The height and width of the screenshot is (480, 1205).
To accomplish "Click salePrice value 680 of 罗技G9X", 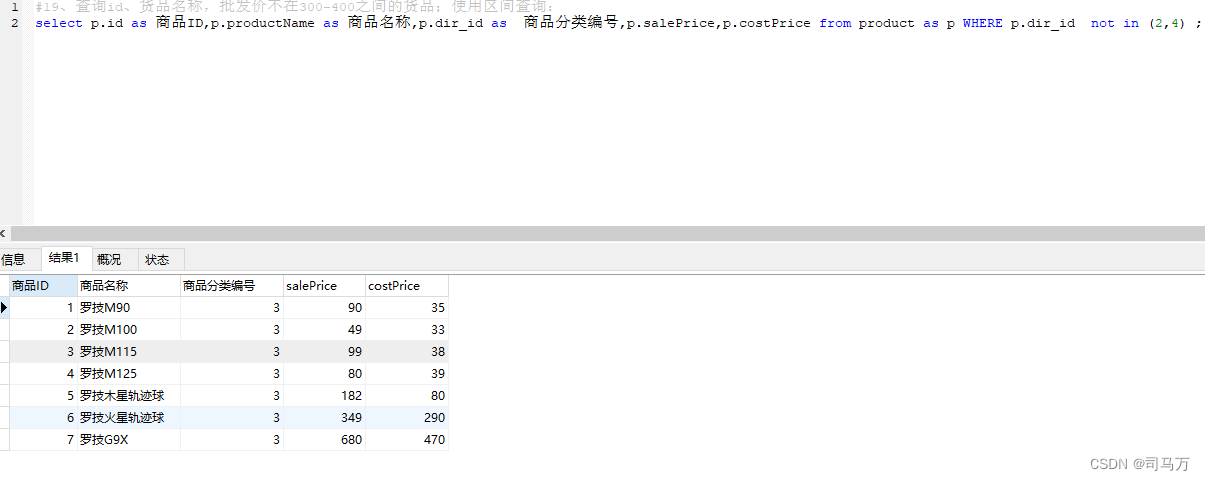I will point(324,440).
